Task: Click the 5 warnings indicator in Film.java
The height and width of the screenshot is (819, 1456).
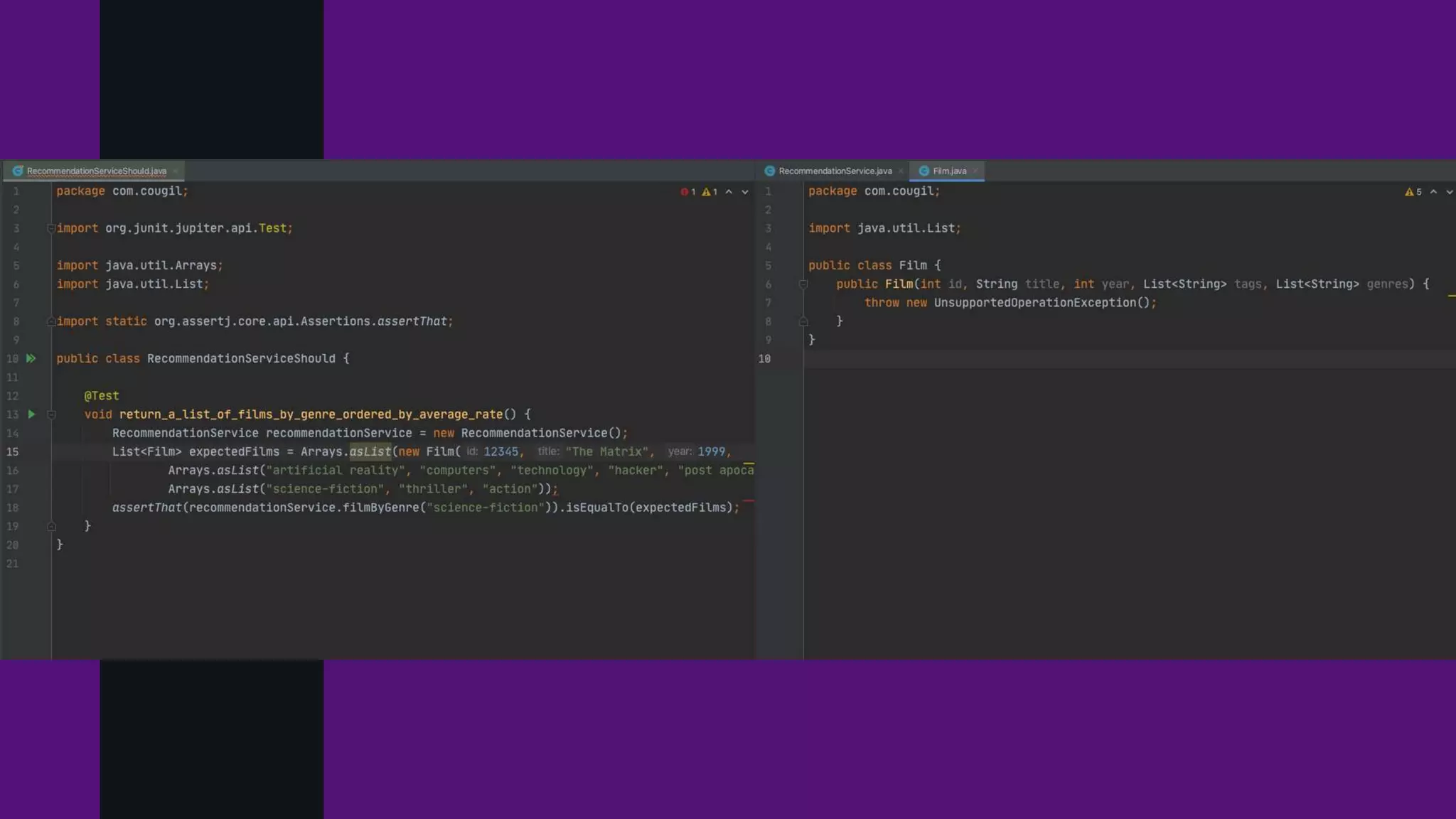Action: tap(1413, 192)
